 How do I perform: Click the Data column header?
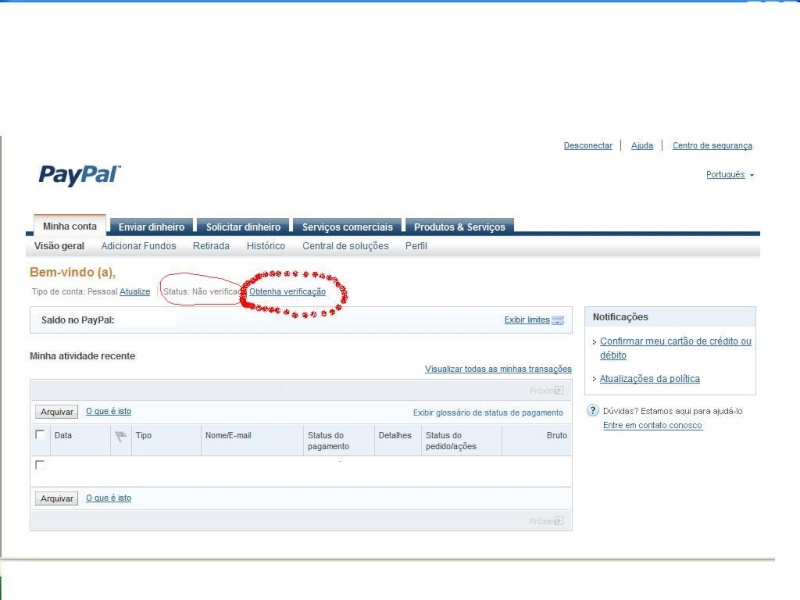click(63, 435)
